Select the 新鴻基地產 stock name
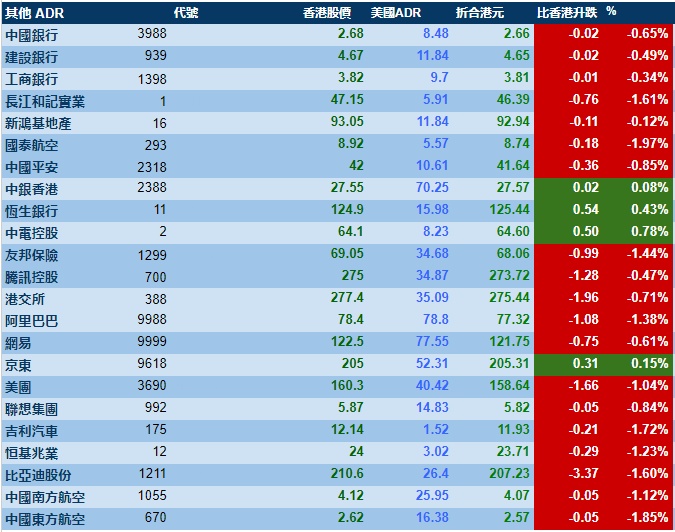675x532 pixels. pos(38,123)
